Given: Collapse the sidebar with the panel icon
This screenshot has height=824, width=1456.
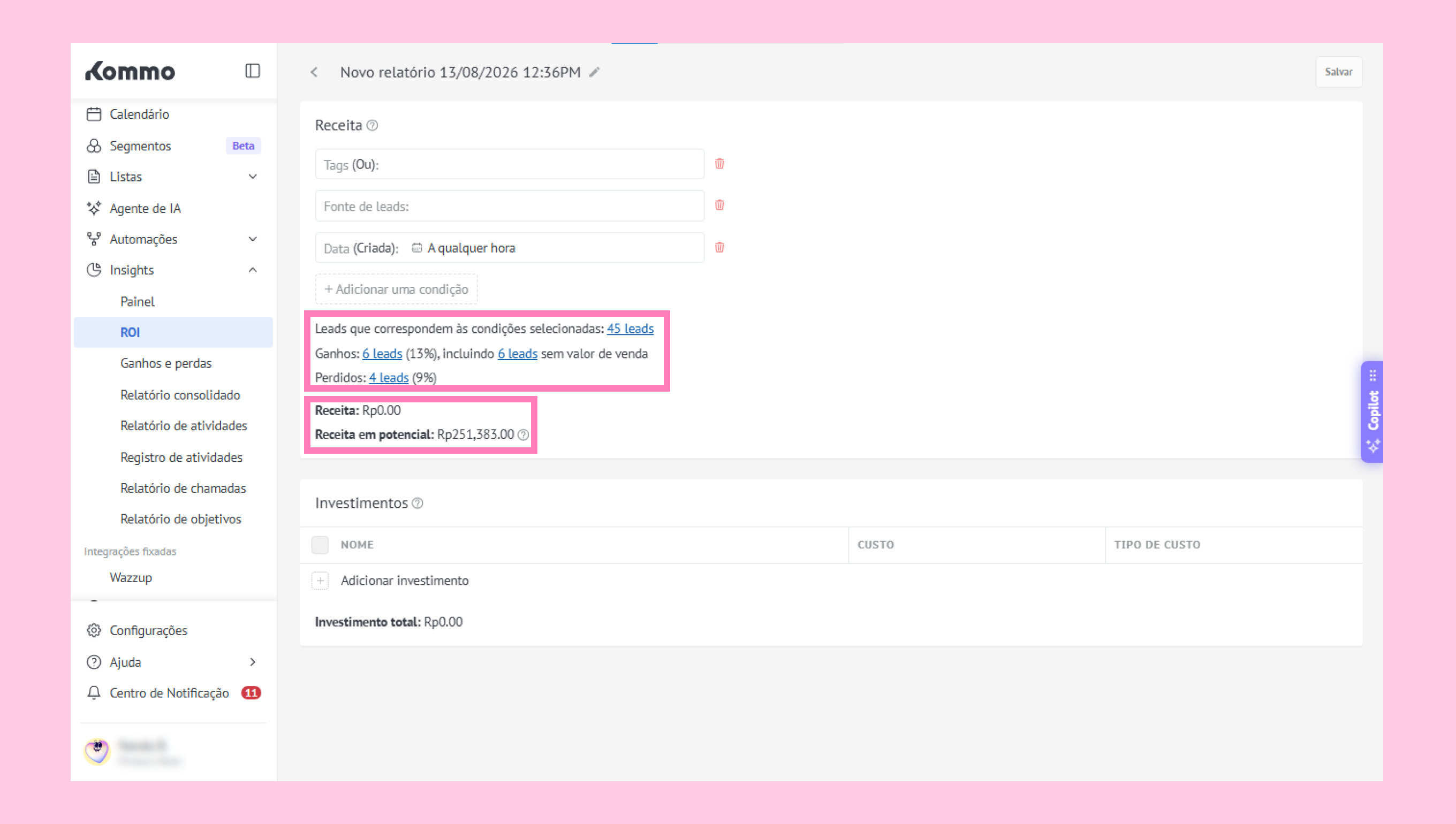Looking at the screenshot, I should 253,71.
